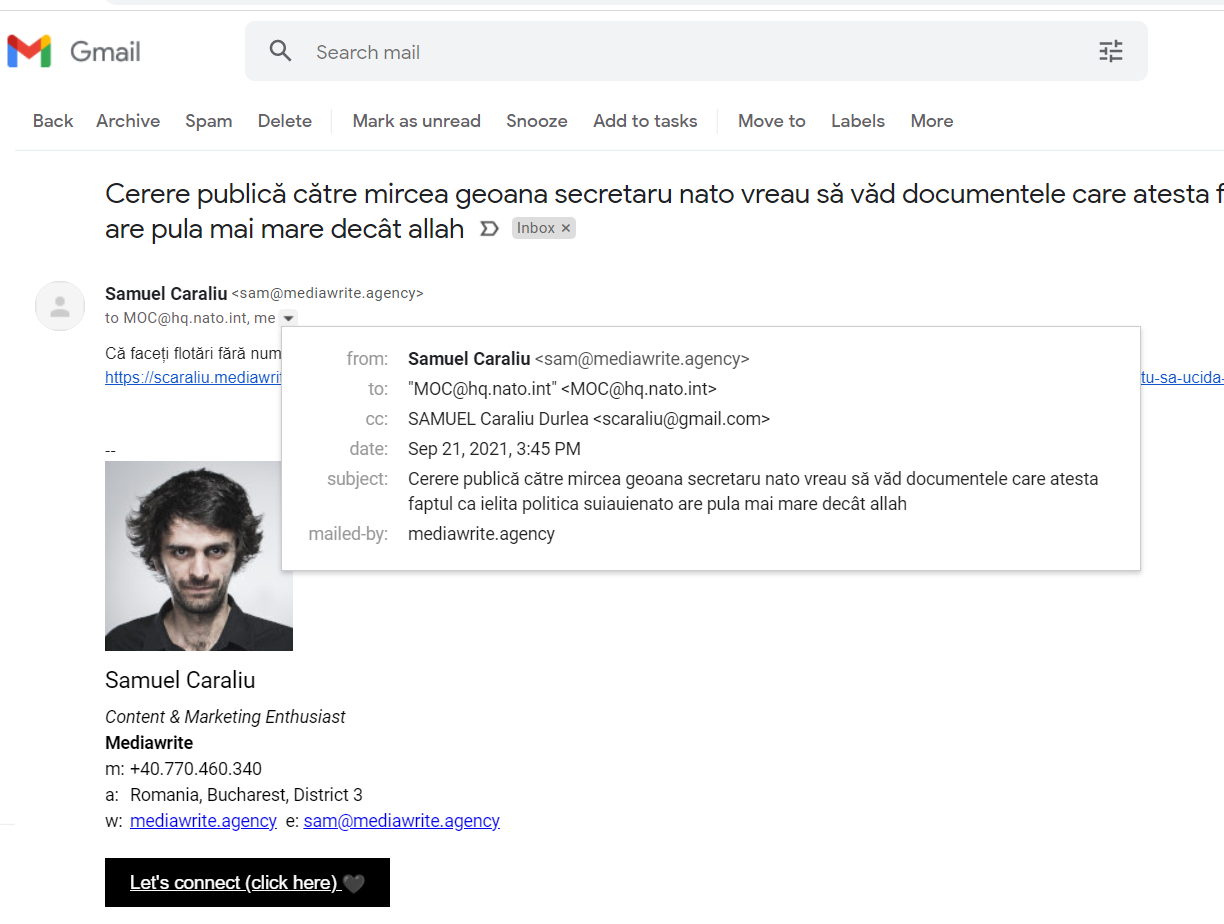Click large signature name Samuel Caraliu
Screen dimensions: 1224x924
click(x=180, y=680)
